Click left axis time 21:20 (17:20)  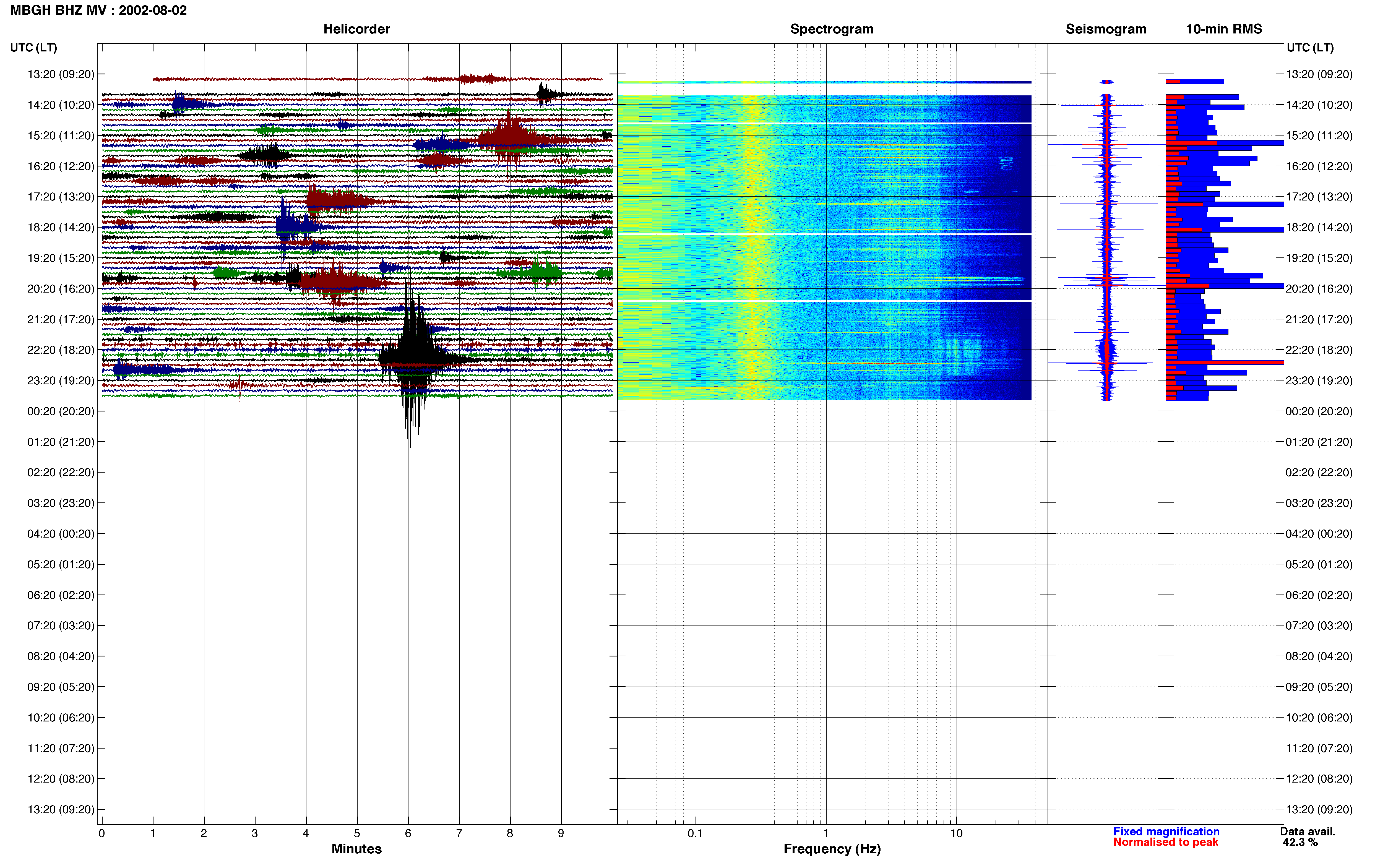61,319
